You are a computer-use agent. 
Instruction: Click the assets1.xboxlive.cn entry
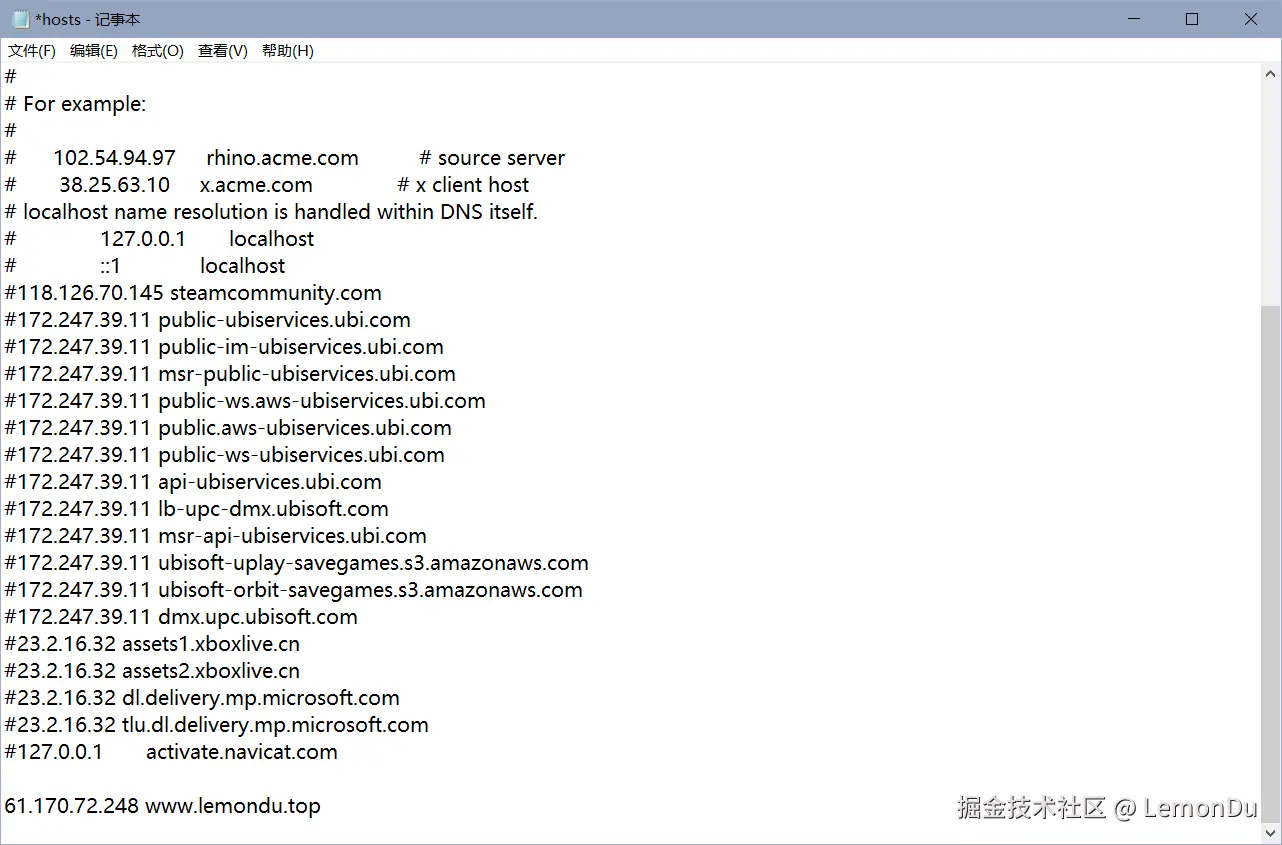(x=150, y=643)
